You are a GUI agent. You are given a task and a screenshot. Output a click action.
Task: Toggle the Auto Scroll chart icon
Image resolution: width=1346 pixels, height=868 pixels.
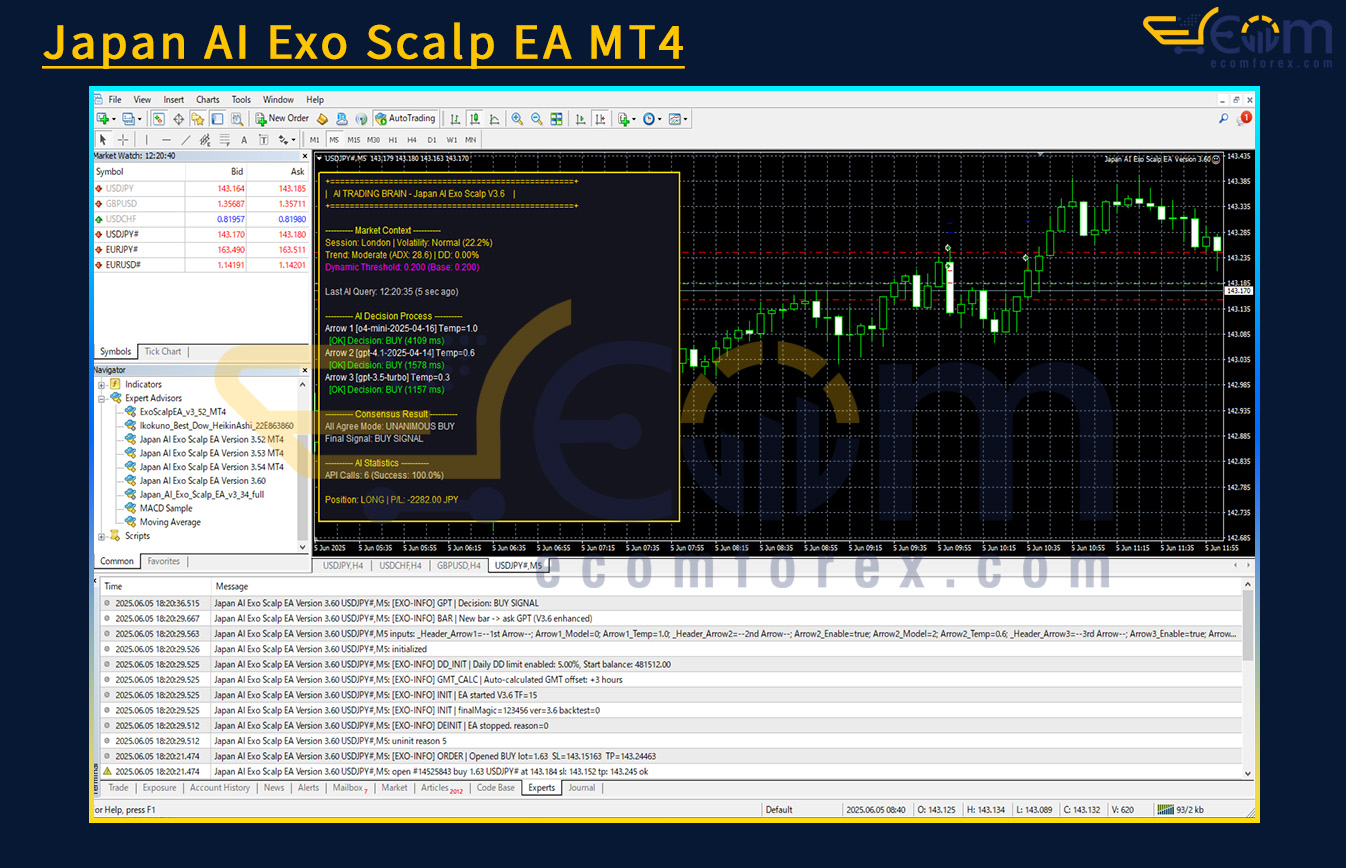tap(580, 118)
